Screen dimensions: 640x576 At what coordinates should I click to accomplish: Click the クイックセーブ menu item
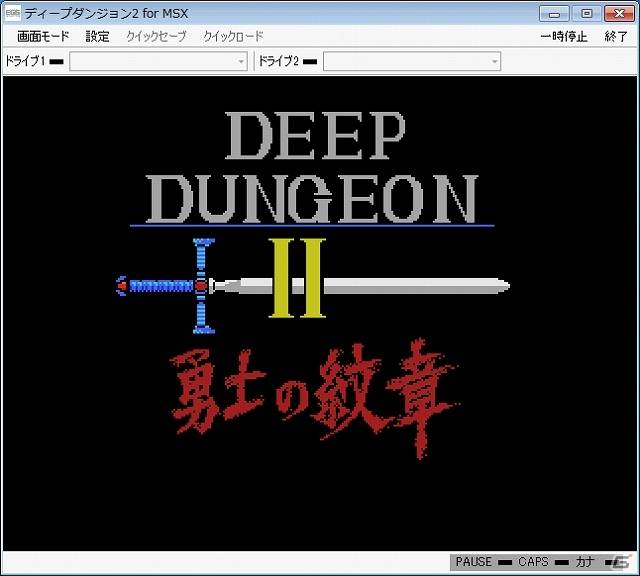[x=156, y=37]
